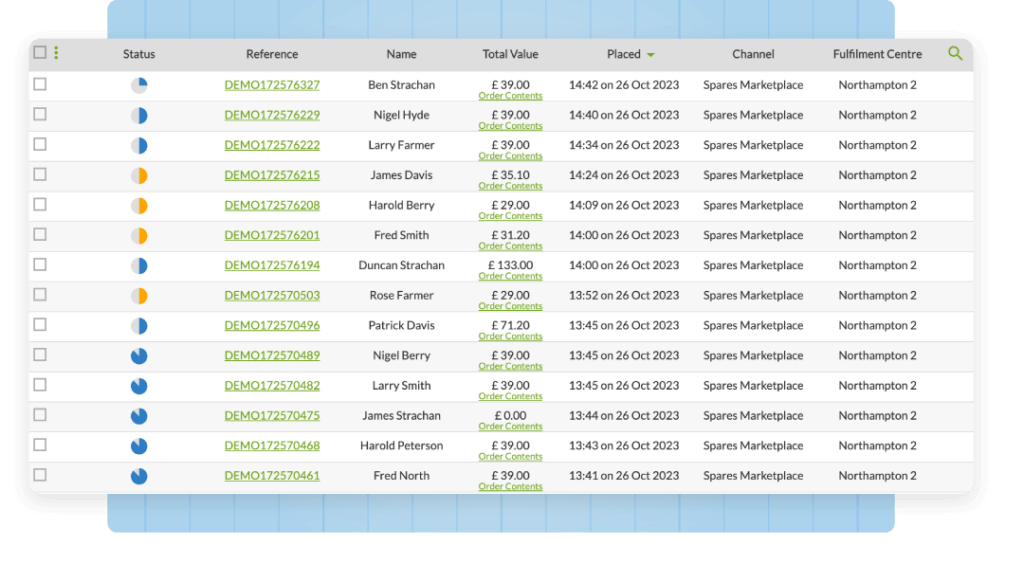Open order reference DEMO172576215
Screen dimensions: 1024x564
tap(272, 175)
